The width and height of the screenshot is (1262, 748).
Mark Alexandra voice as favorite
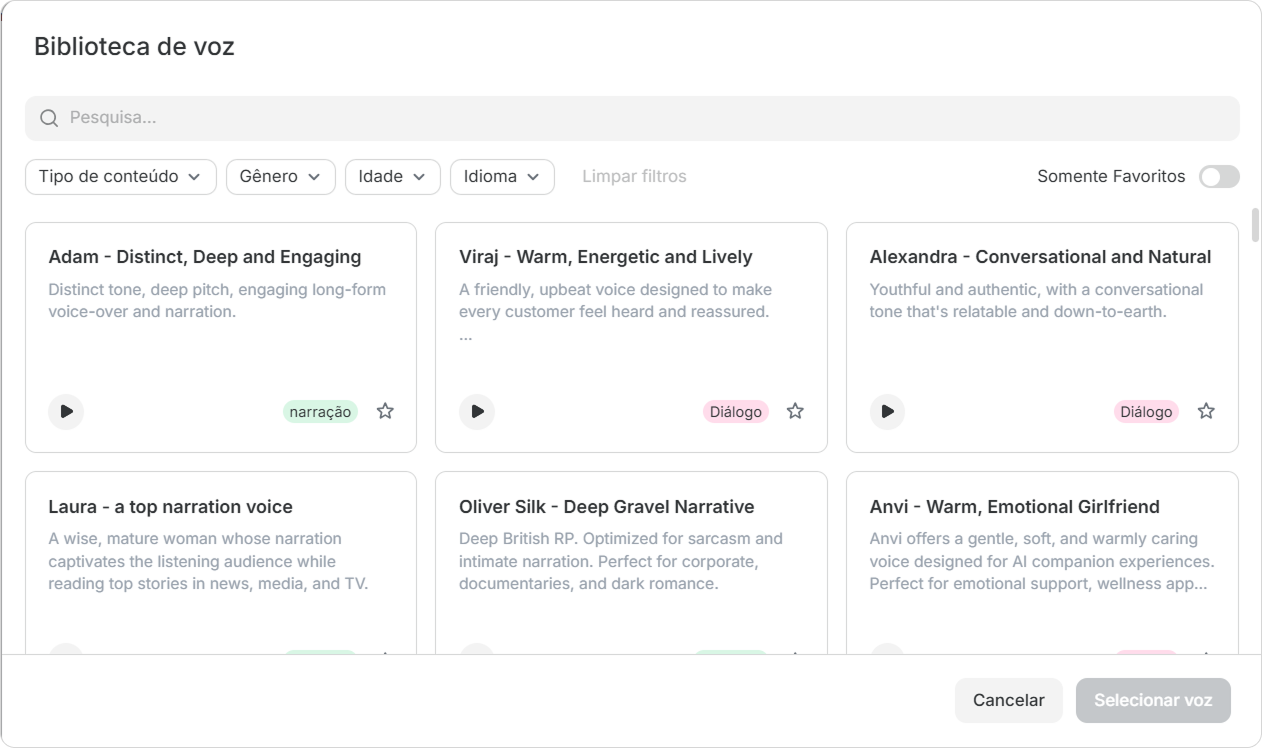coord(1206,411)
